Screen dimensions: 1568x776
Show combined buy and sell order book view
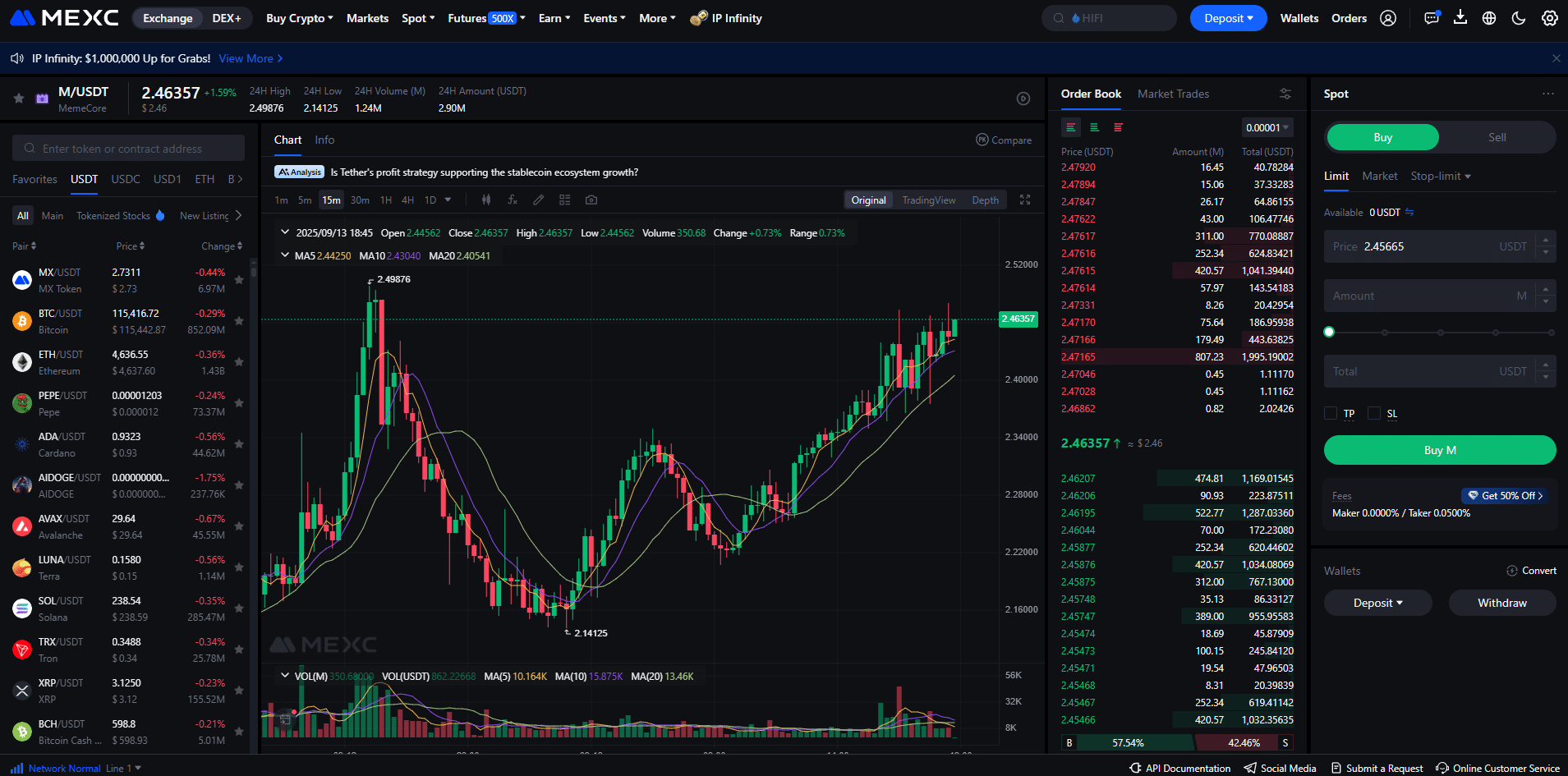(1071, 127)
